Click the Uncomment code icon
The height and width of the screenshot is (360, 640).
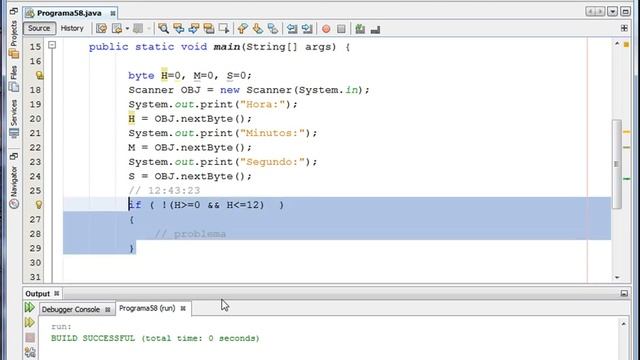click(x=375, y=29)
